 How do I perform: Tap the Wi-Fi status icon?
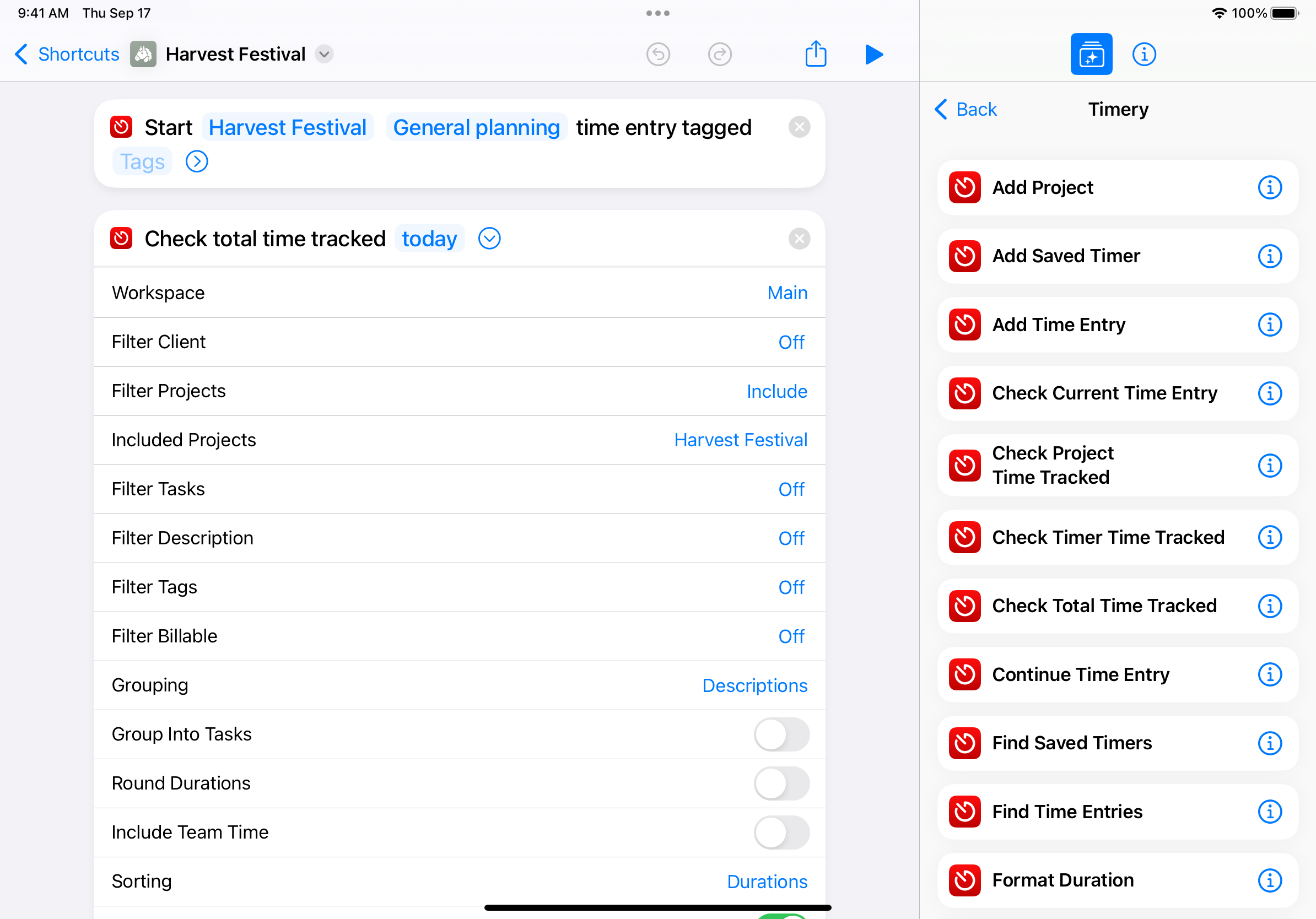(1219, 13)
